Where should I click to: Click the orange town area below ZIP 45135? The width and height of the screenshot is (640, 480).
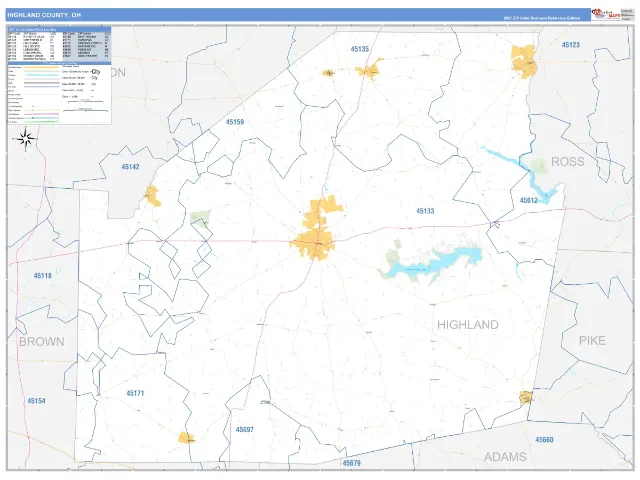370,70
